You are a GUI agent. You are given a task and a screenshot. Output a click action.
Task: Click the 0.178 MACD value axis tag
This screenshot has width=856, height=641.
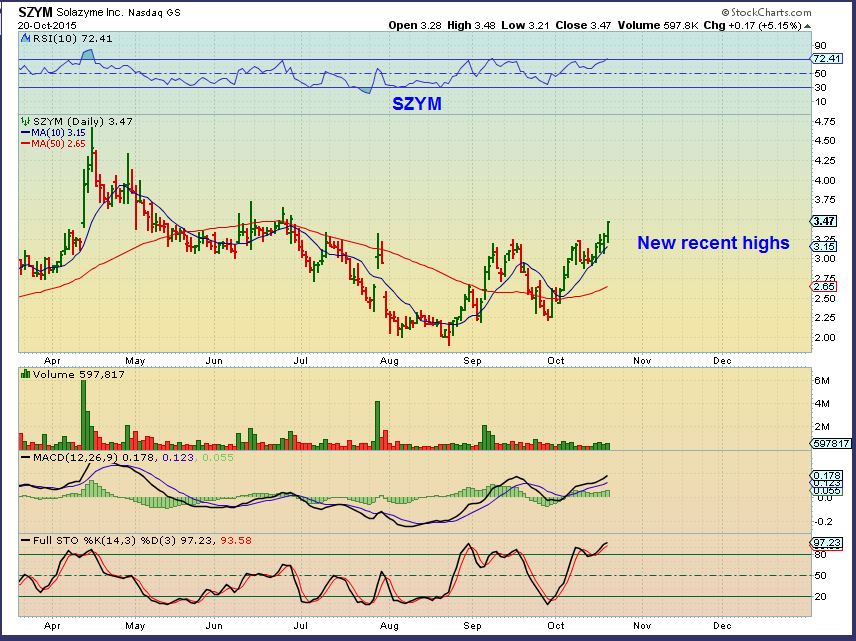826,475
